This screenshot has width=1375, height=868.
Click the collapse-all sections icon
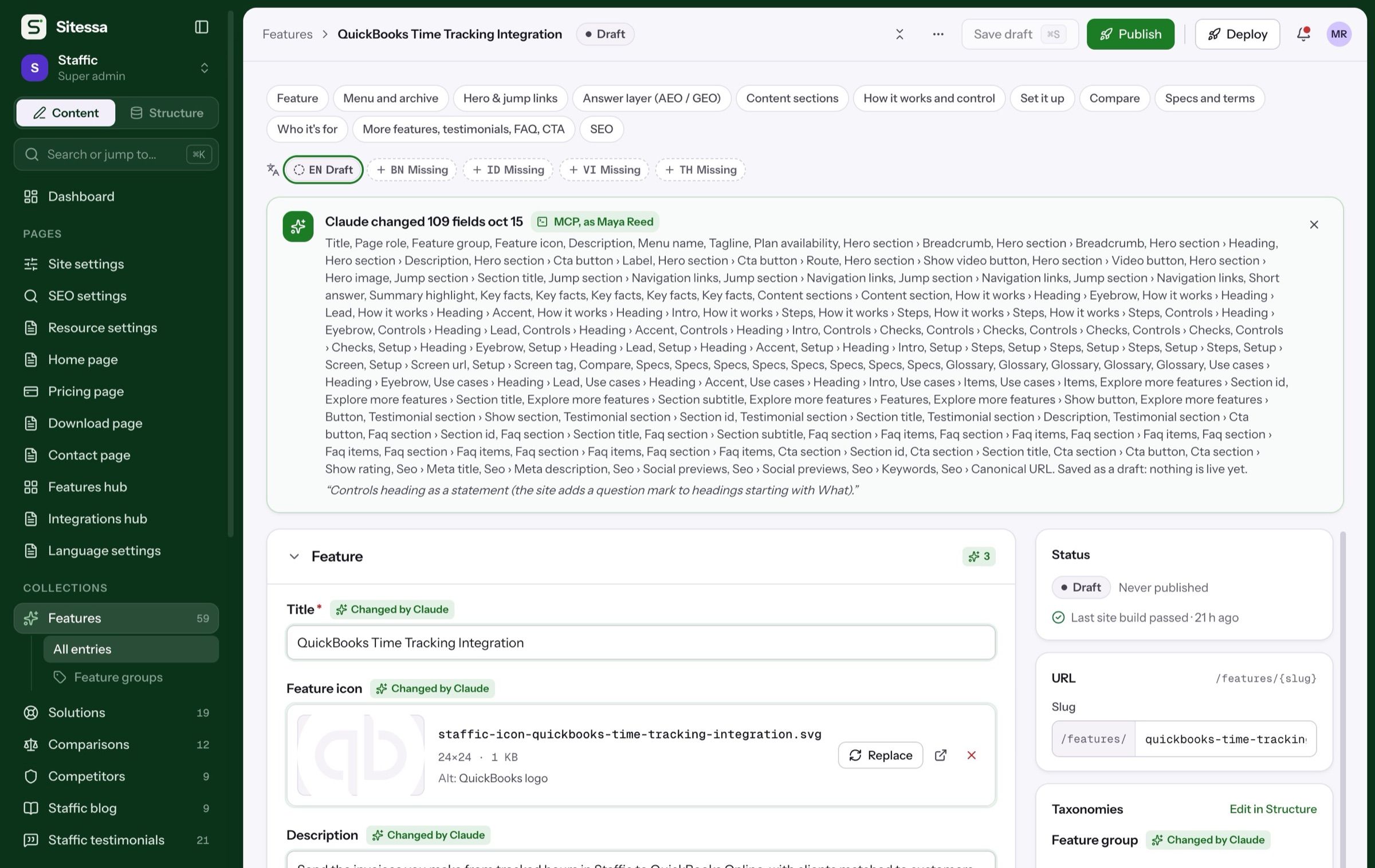pyautogui.click(x=899, y=34)
